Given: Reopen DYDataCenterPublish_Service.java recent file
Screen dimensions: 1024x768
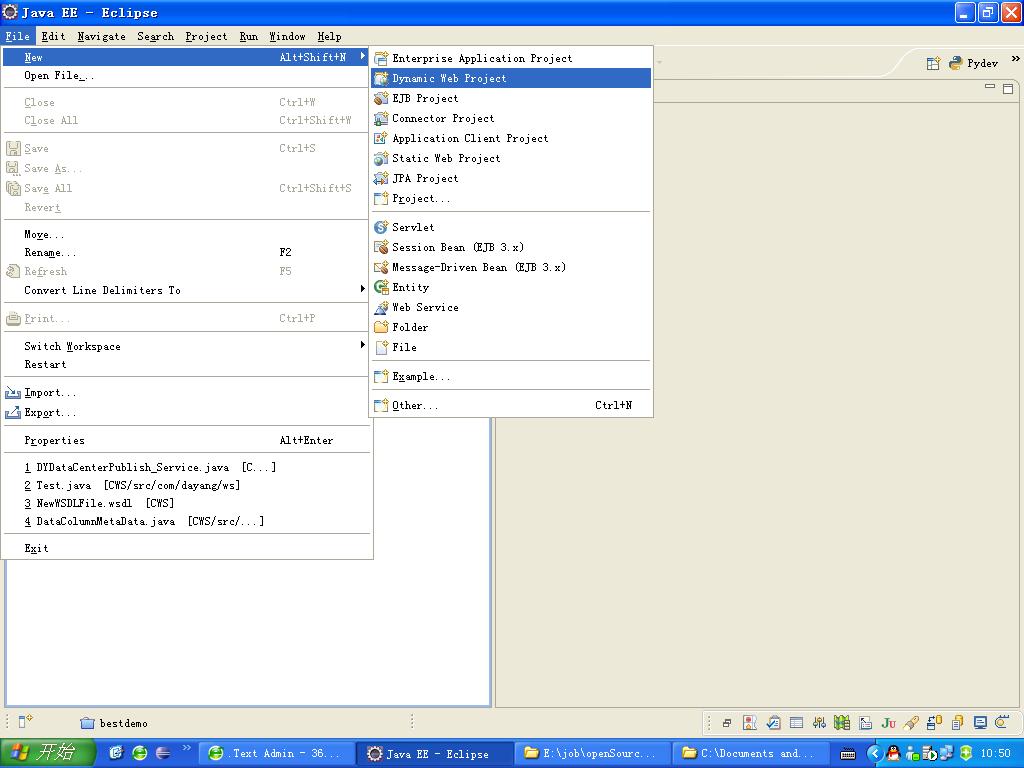Looking at the screenshot, I should pyautogui.click(x=186, y=468).
